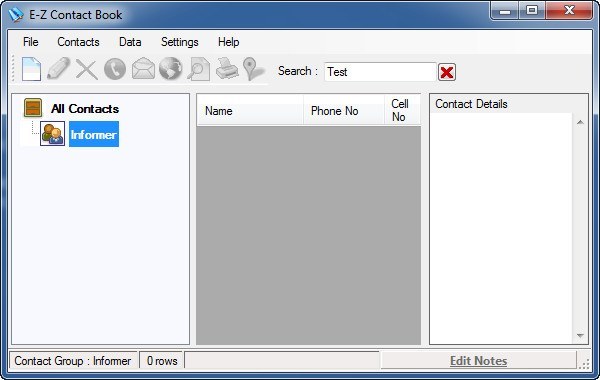Click the New Contact page icon
The image size is (600, 380).
click(x=31, y=69)
